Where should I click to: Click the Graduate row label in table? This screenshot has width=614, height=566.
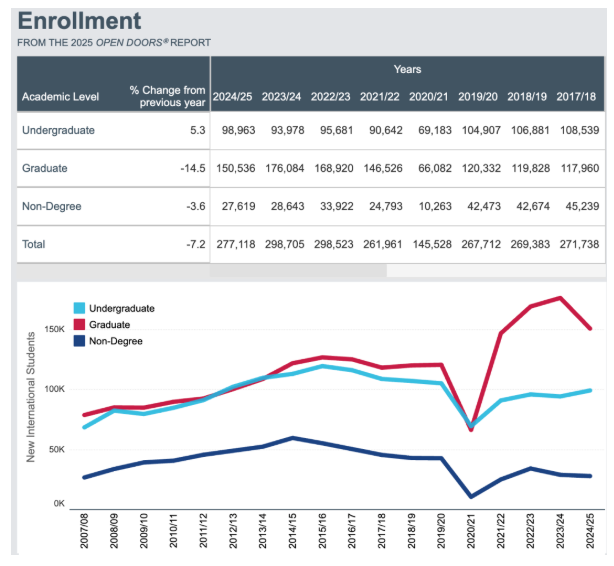pos(45,169)
